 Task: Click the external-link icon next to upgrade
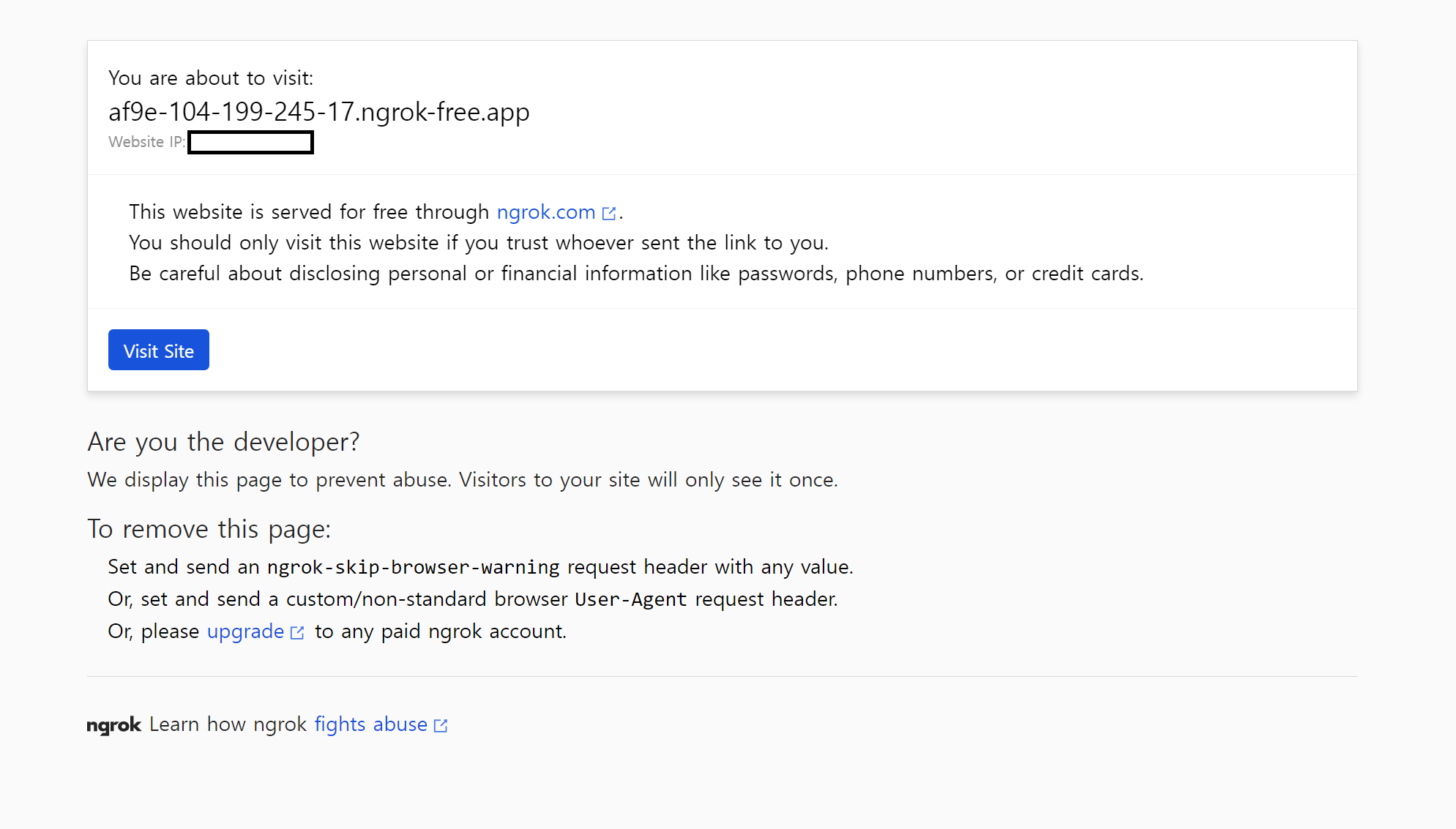pos(297,633)
